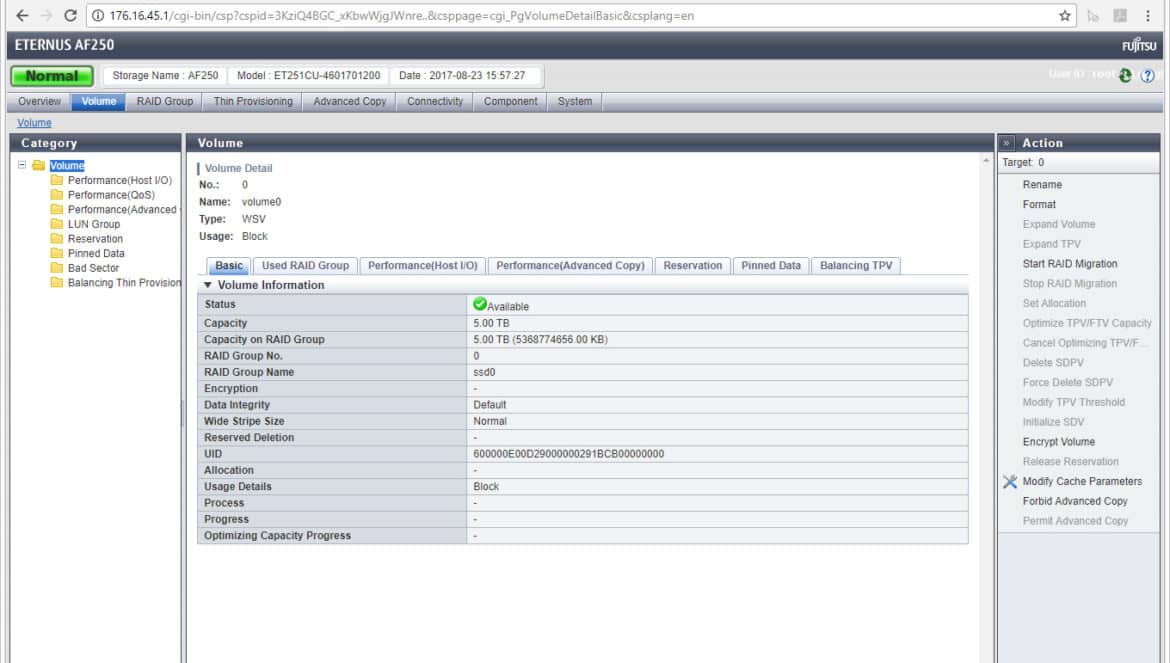Click the Target: 0 text in Action pane
1170x663 pixels.
click(1023, 163)
